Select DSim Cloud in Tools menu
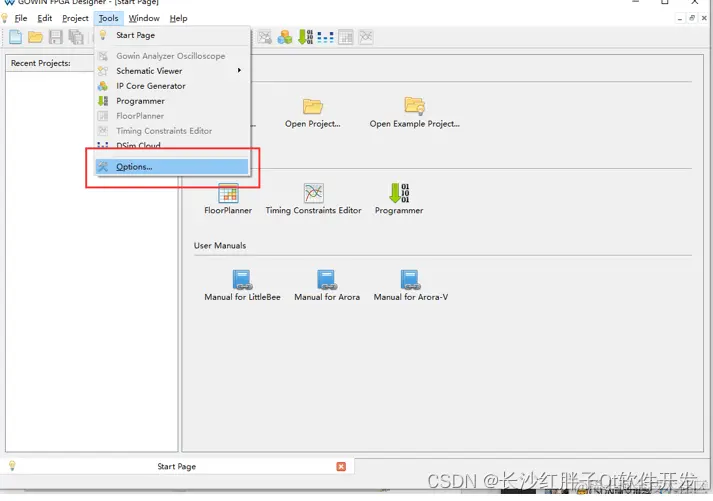The height and width of the screenshot is (501, 713). point(172,145)
